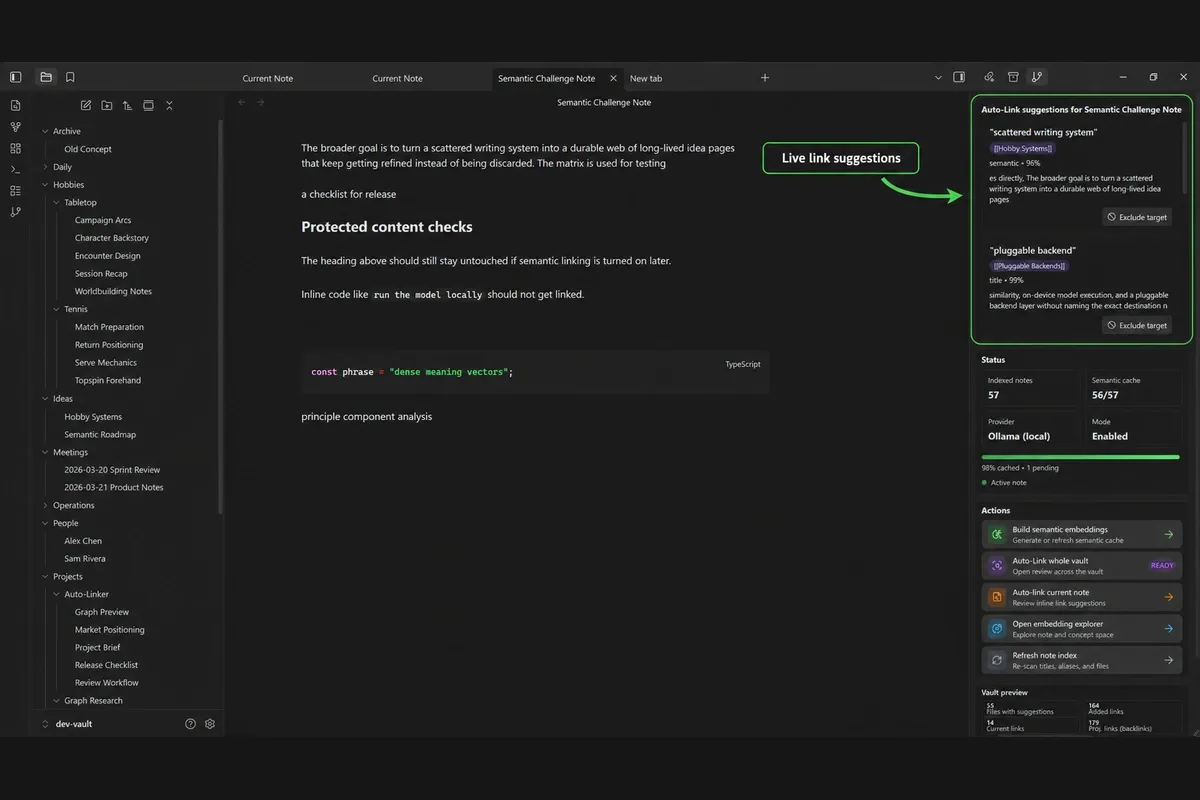Open embedding explorer action
Viewport: 1200px width, 800px height.
(x=1082, y=629)
